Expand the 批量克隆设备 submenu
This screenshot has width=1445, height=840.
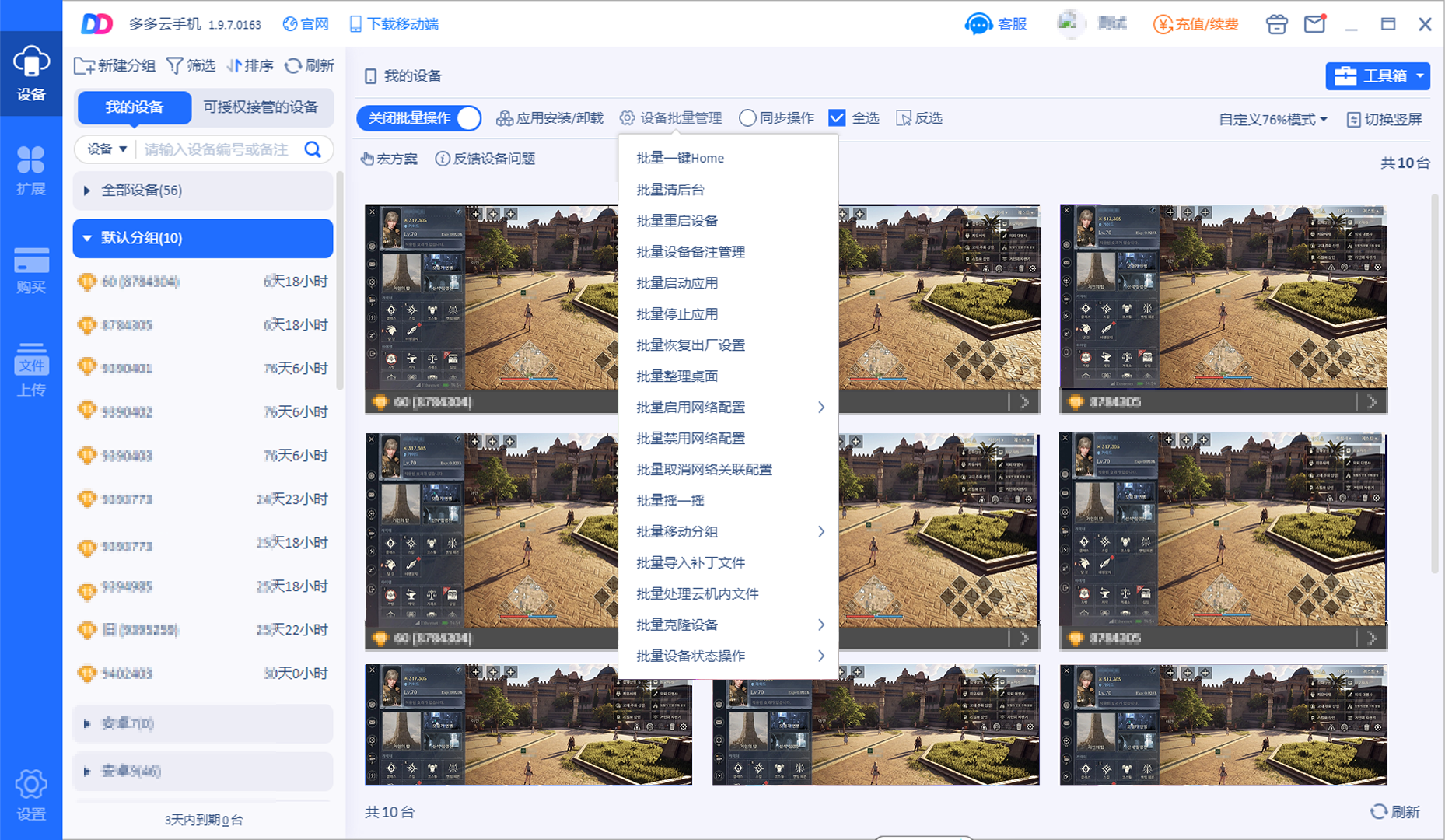coord(728,625)
